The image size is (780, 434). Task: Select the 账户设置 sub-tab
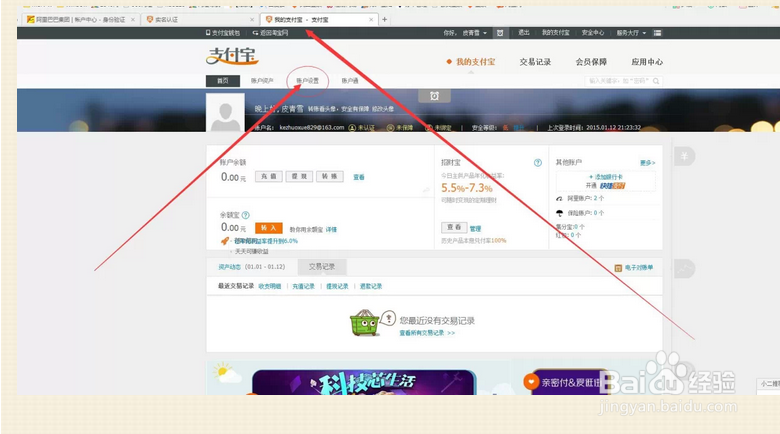click(x=307, y=81)
